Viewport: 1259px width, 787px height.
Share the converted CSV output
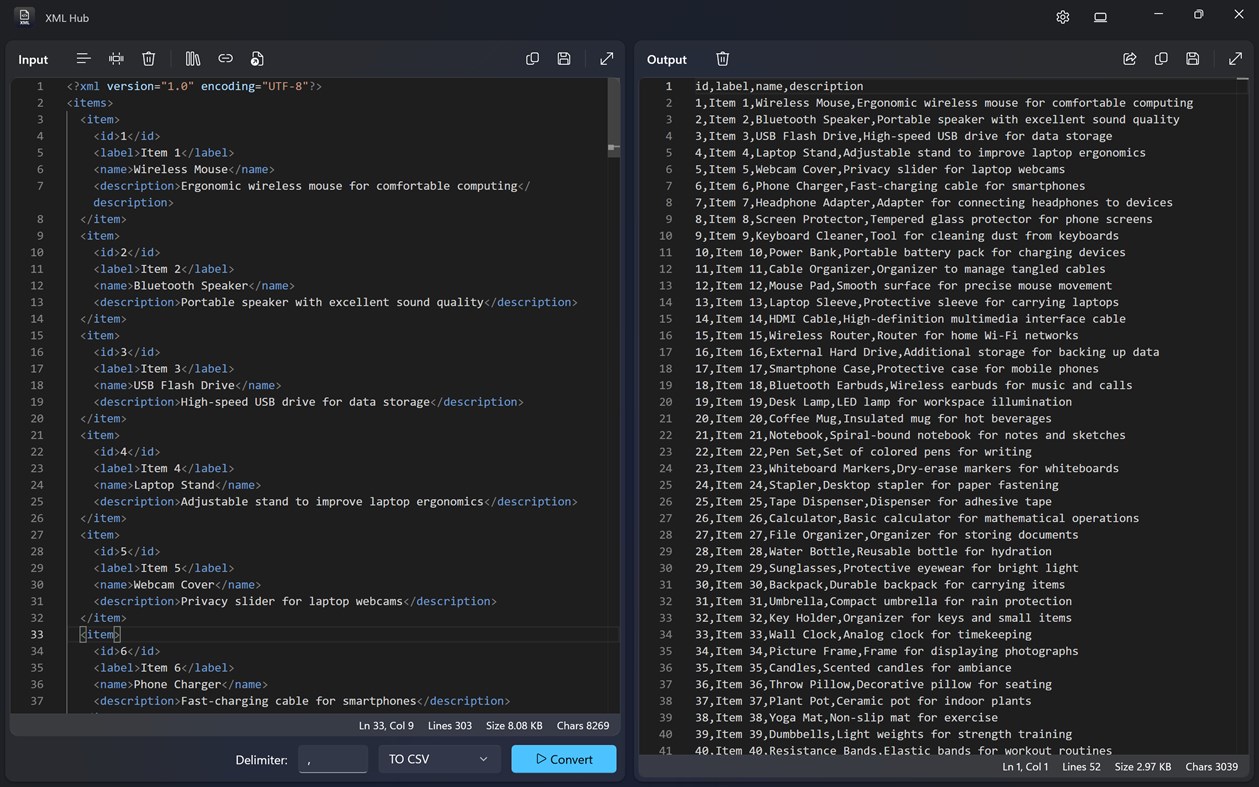(1129, 59)
